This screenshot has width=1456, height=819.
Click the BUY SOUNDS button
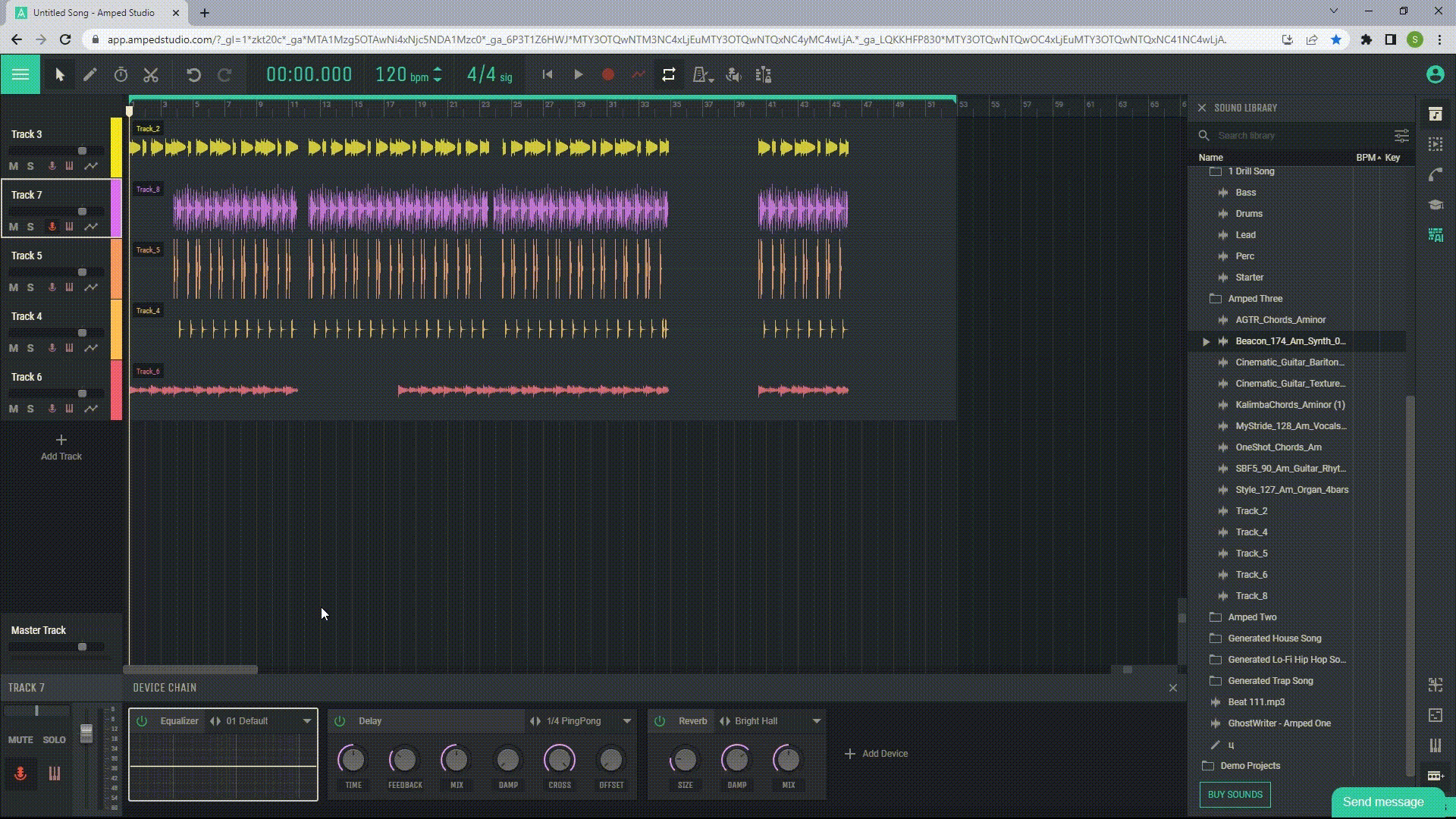point(1235,794)
